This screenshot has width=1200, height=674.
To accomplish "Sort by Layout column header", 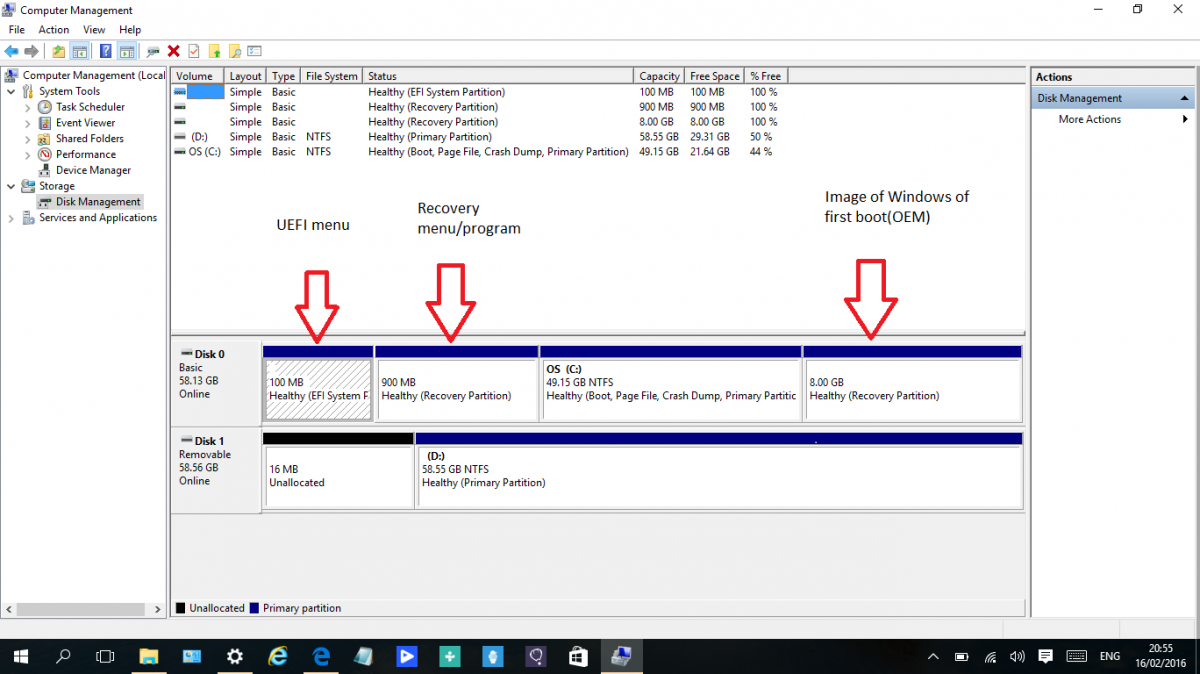I will click(x=245, y=76).
